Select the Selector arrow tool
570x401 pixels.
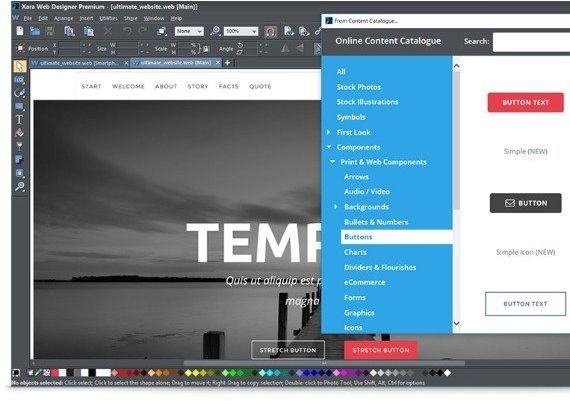click(20, 66)
